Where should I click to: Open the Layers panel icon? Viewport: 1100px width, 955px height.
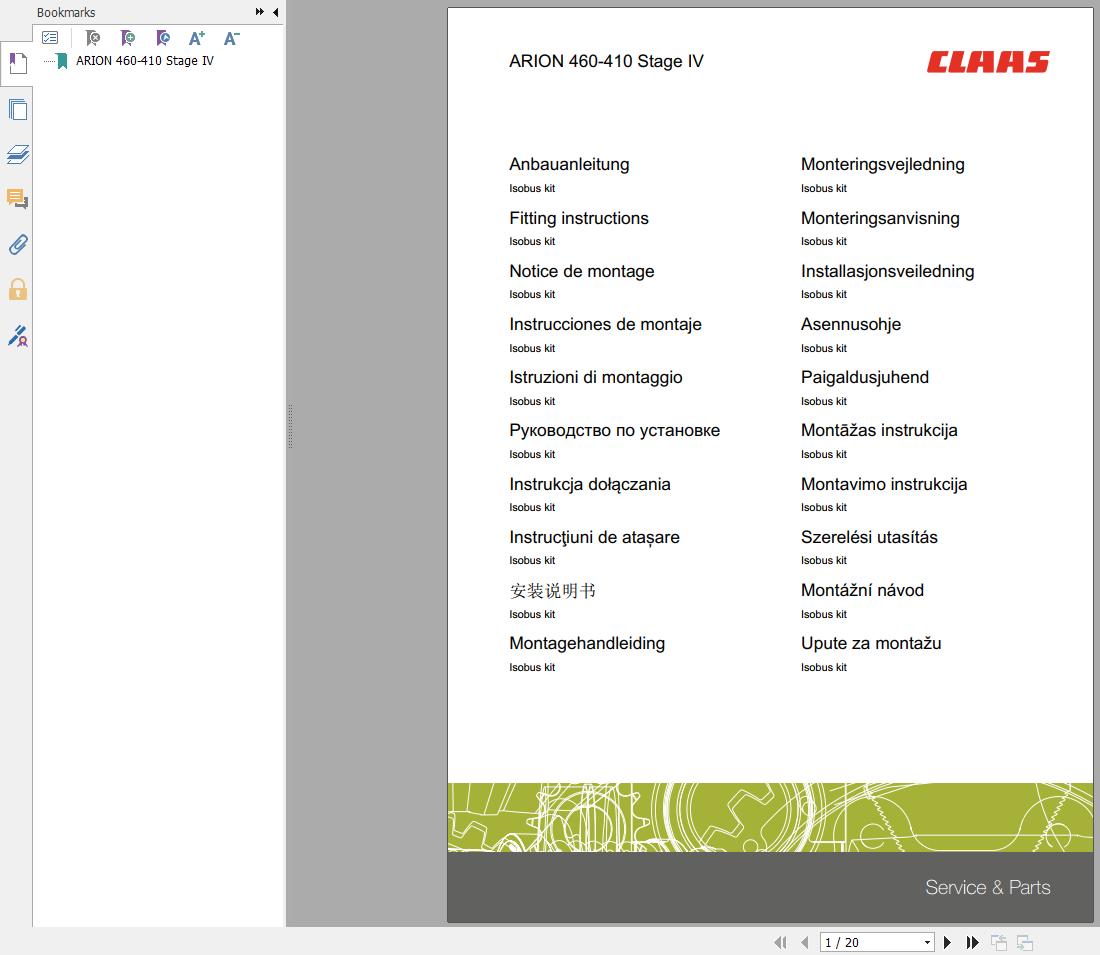pyautogui.click(x=18, y=154)
